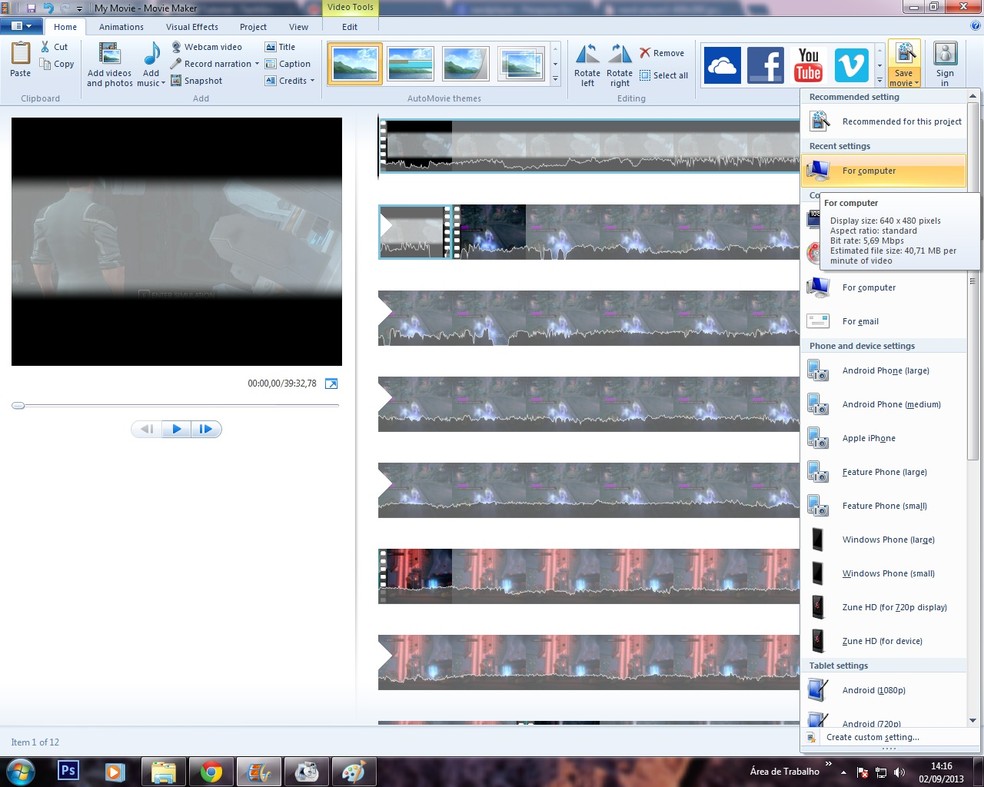
Task: Open the Visual Effects tab
Action: [x=193, y=27]
